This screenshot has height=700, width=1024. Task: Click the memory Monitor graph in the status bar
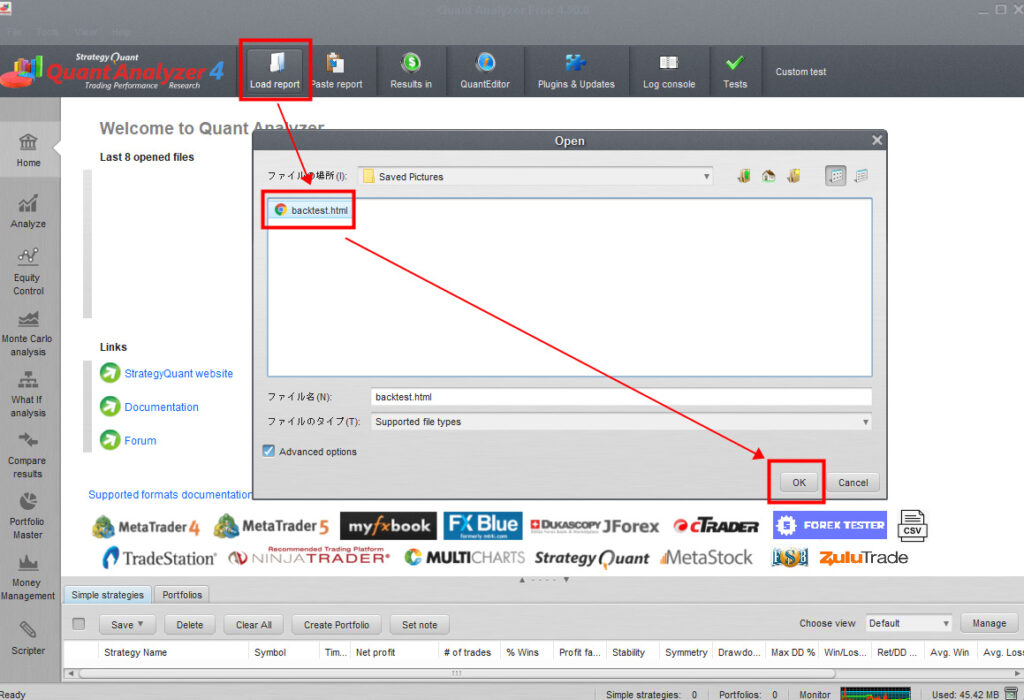[875, 693]
